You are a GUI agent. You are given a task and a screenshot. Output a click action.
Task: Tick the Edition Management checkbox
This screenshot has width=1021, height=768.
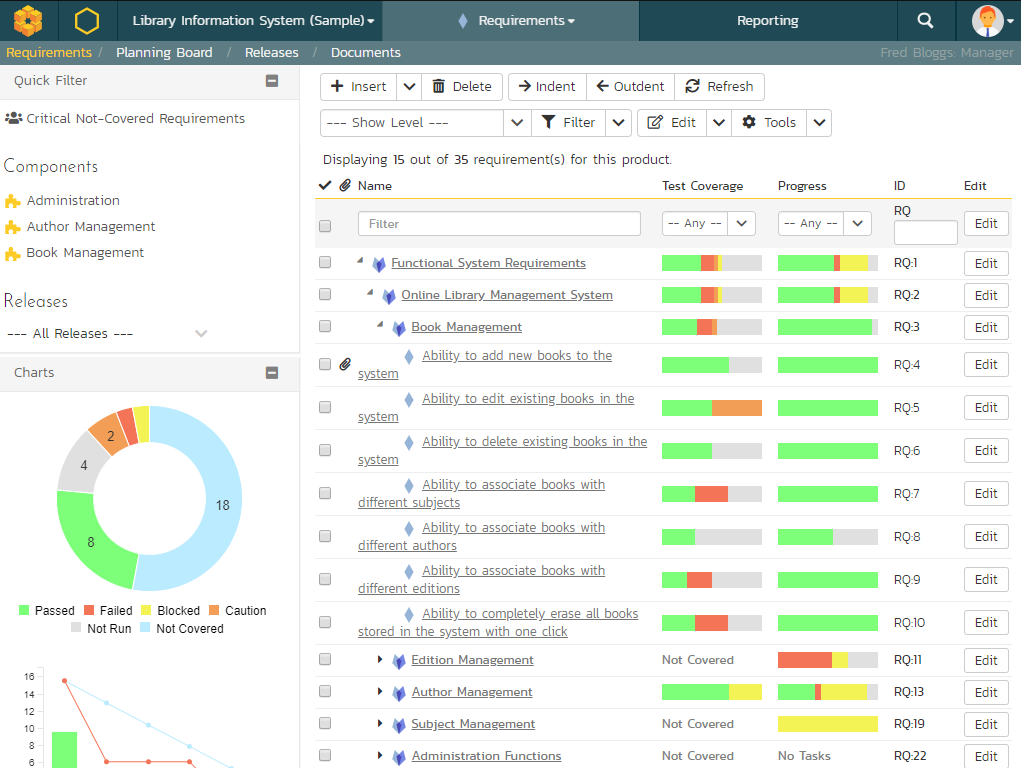pyautogui.click(x=325, y=659)
